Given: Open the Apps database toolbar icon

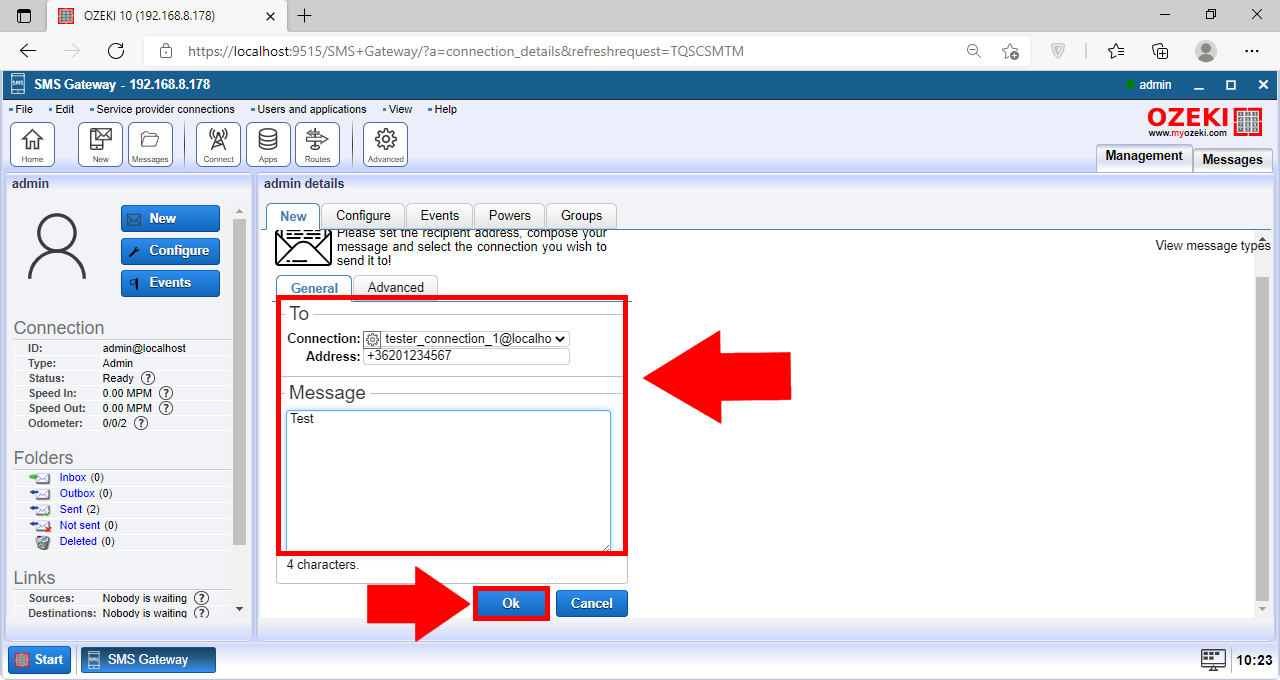Looking at the screenshot, I should 268,144.
